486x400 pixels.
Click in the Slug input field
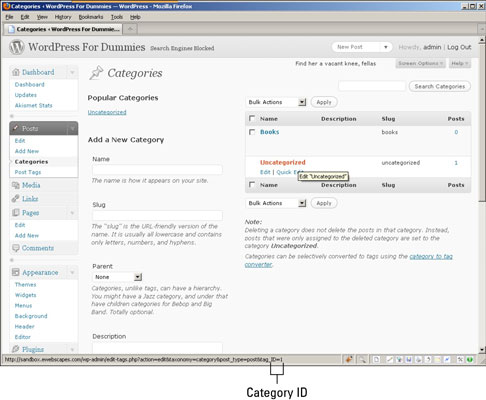tap(157, 215)
